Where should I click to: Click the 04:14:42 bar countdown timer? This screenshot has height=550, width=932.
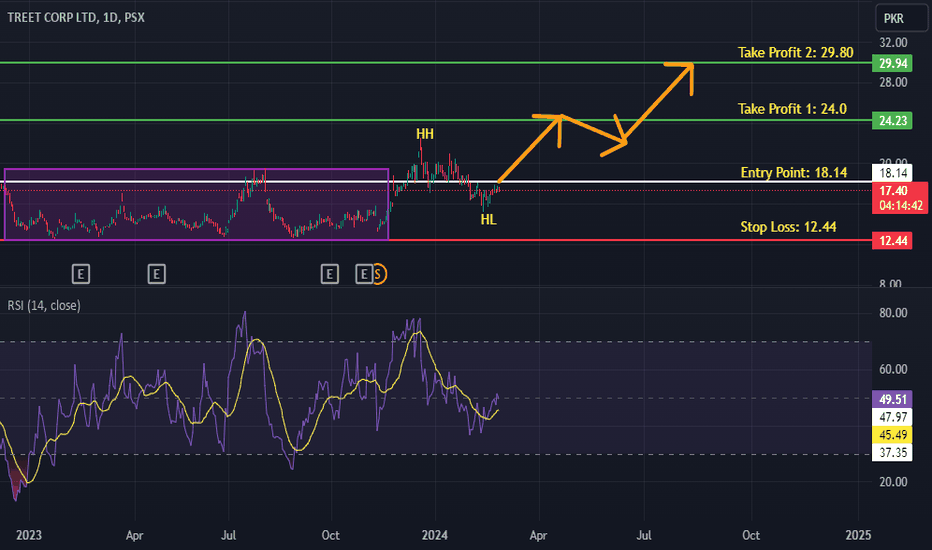pyautogui.click(x=899, y=206)
